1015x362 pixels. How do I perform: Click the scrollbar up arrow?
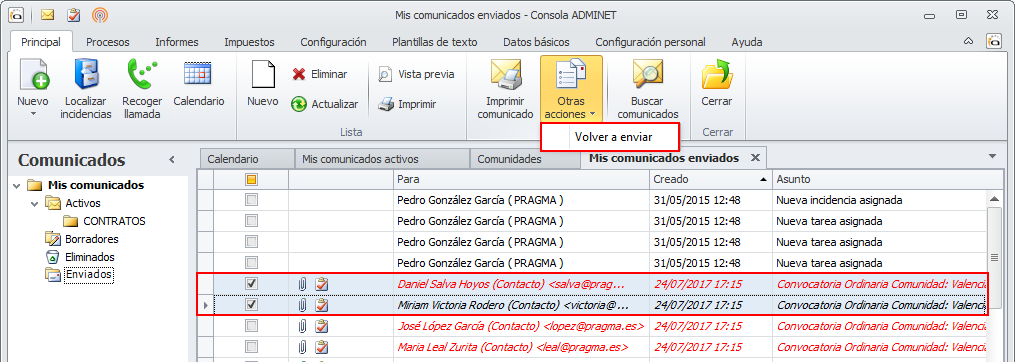(994, 200)
